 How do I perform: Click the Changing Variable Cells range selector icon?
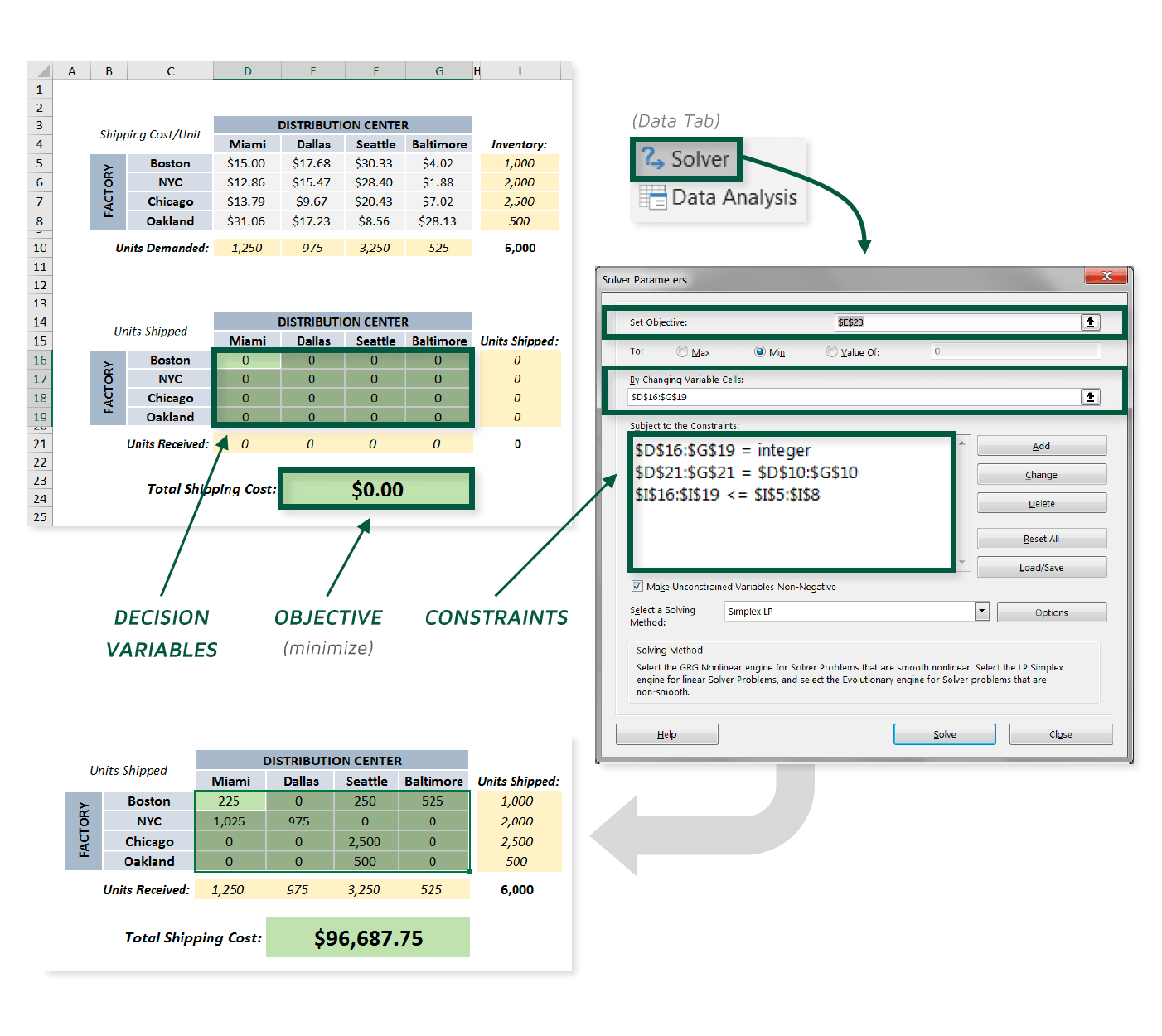tap(1090, 397)
